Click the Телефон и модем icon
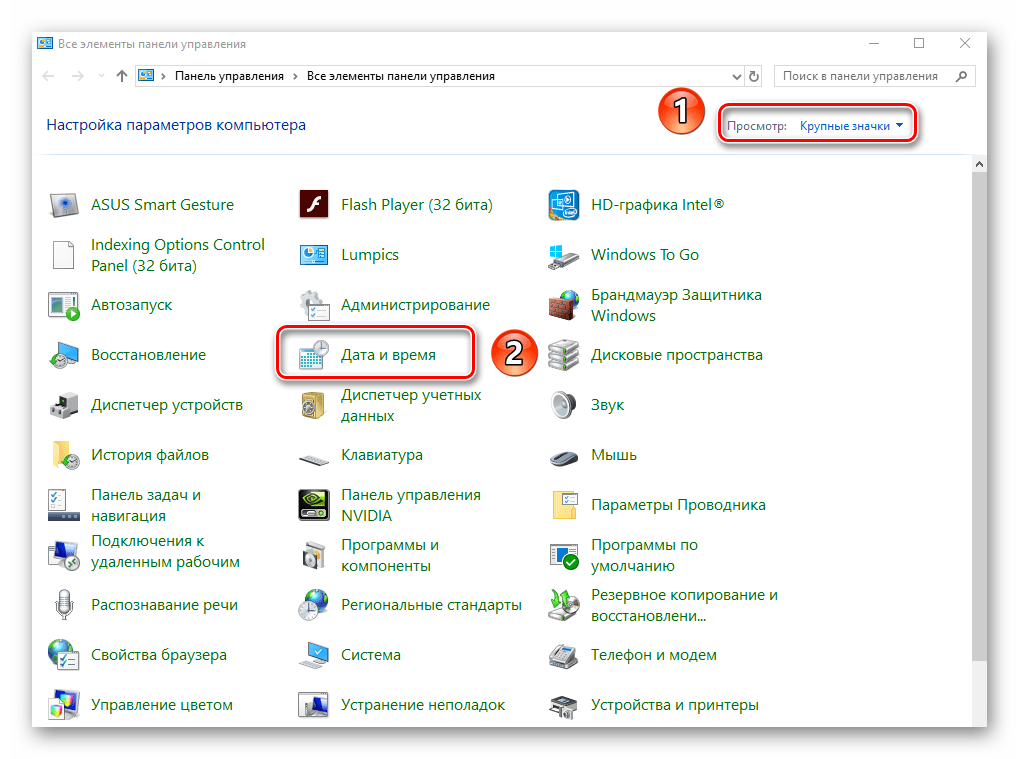 [x=563, y=656]
